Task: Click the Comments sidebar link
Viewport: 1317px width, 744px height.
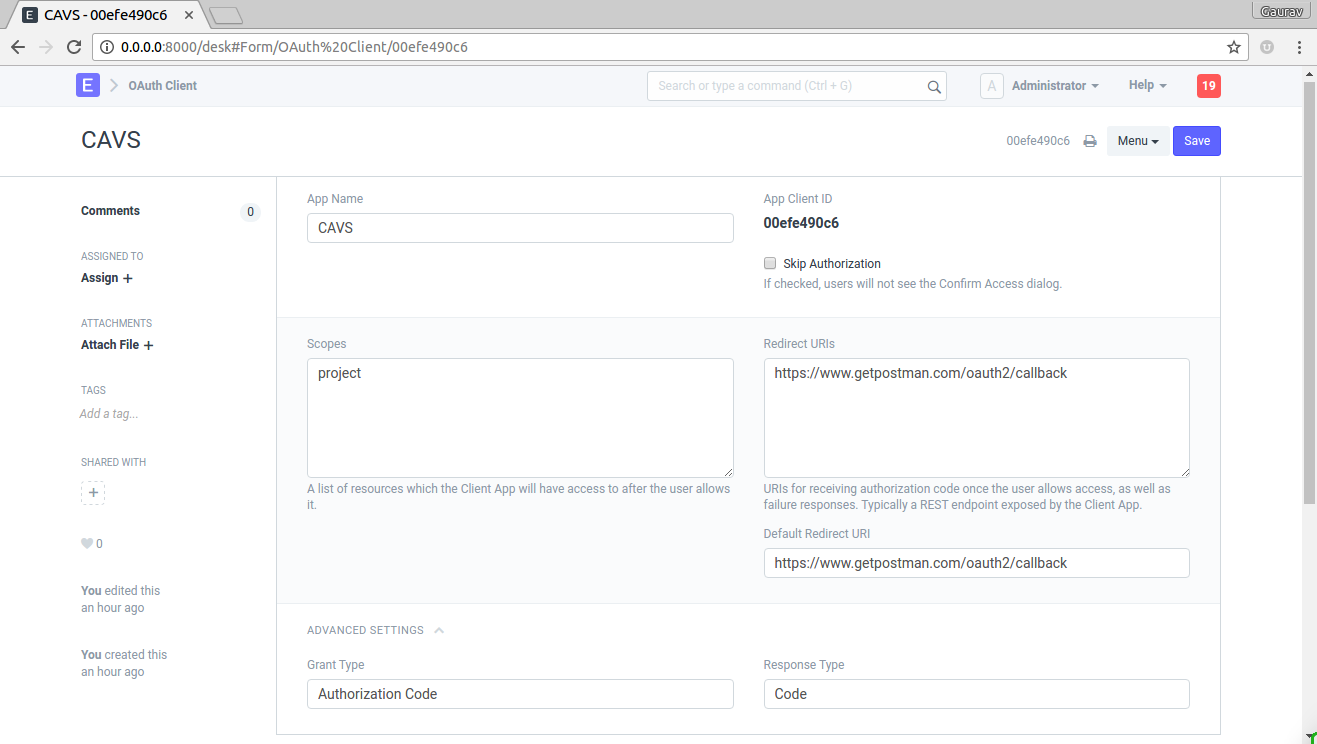Action: click(x=110, y=211)
